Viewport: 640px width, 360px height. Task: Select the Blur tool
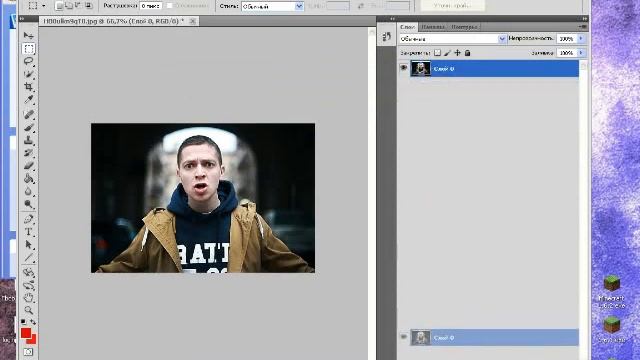click(x=28, y=191)
